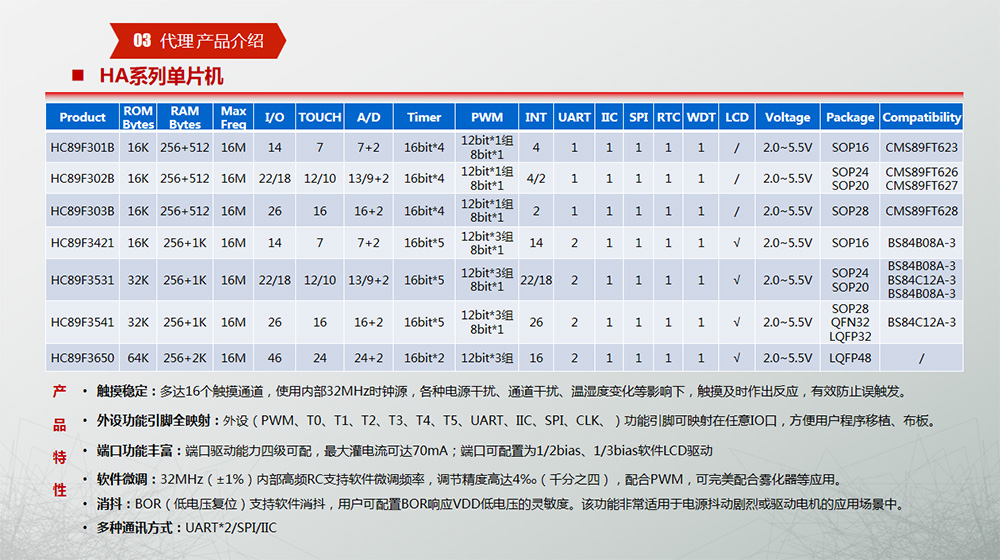Select product cell "HC89F302B"
This screenshot has width=1000, height=560.
point(82,179)
